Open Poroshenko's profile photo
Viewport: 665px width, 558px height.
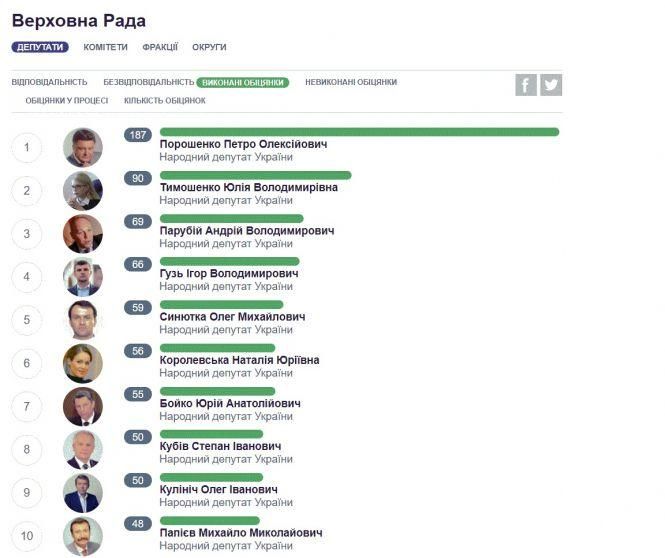(83, 148)
